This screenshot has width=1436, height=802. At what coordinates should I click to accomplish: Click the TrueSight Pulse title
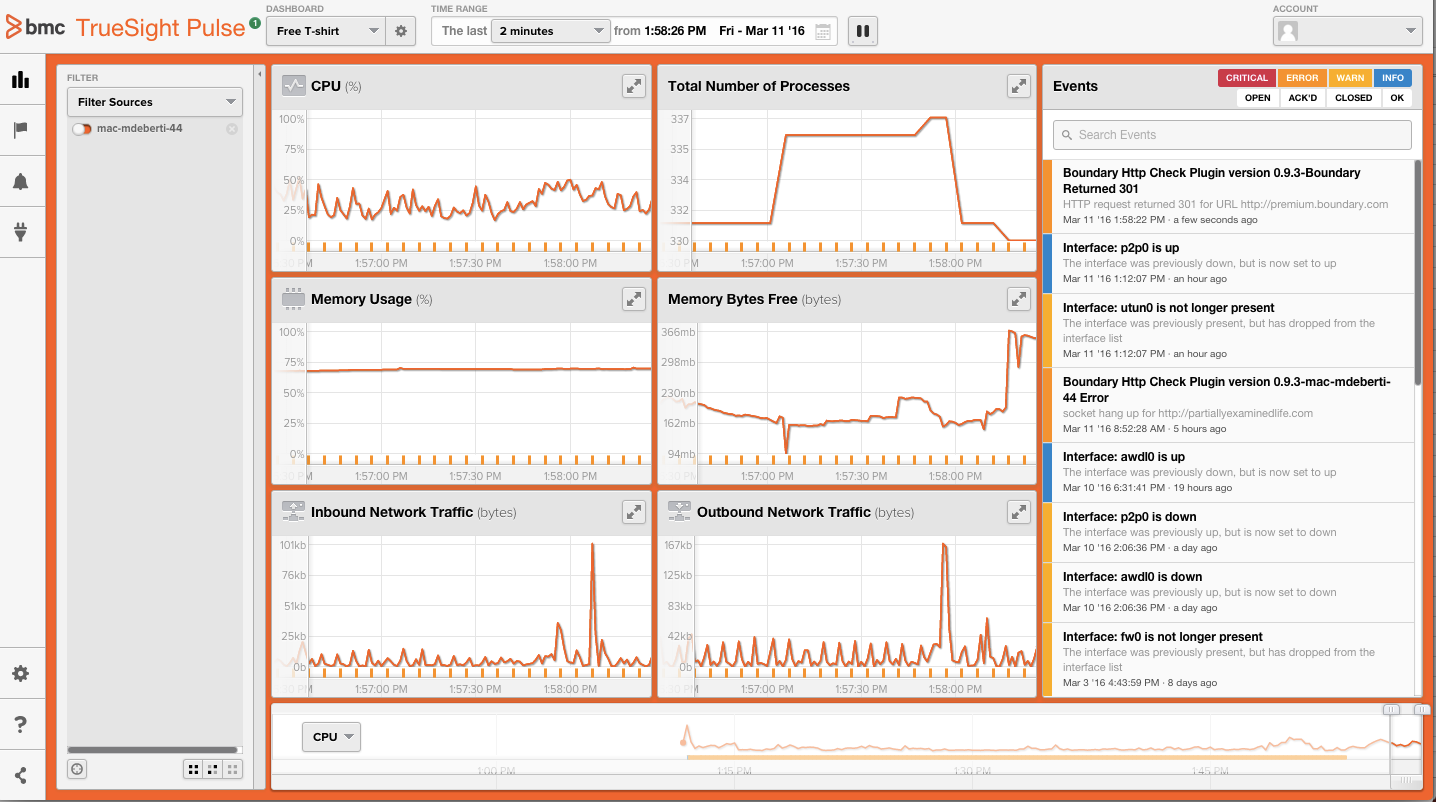[160, 28]
